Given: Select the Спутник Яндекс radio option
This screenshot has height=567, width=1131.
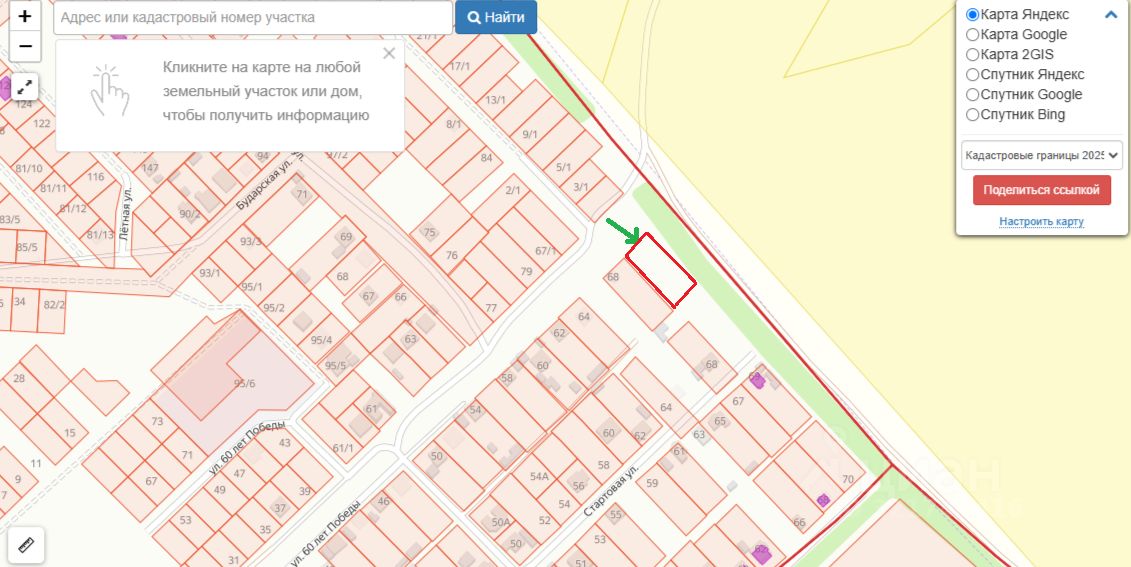Looking at the screenshot, I should point(972,74).
